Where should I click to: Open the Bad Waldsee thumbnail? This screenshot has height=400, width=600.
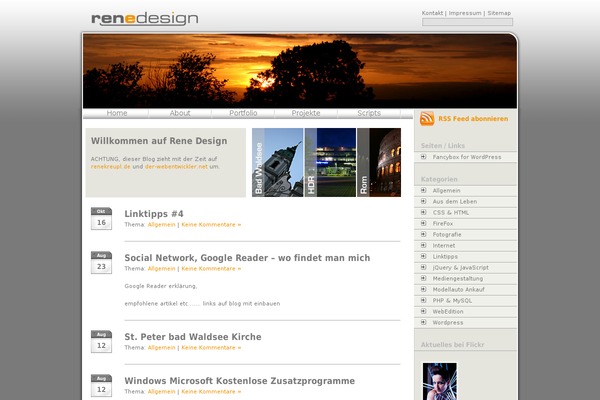click(277, 162)
